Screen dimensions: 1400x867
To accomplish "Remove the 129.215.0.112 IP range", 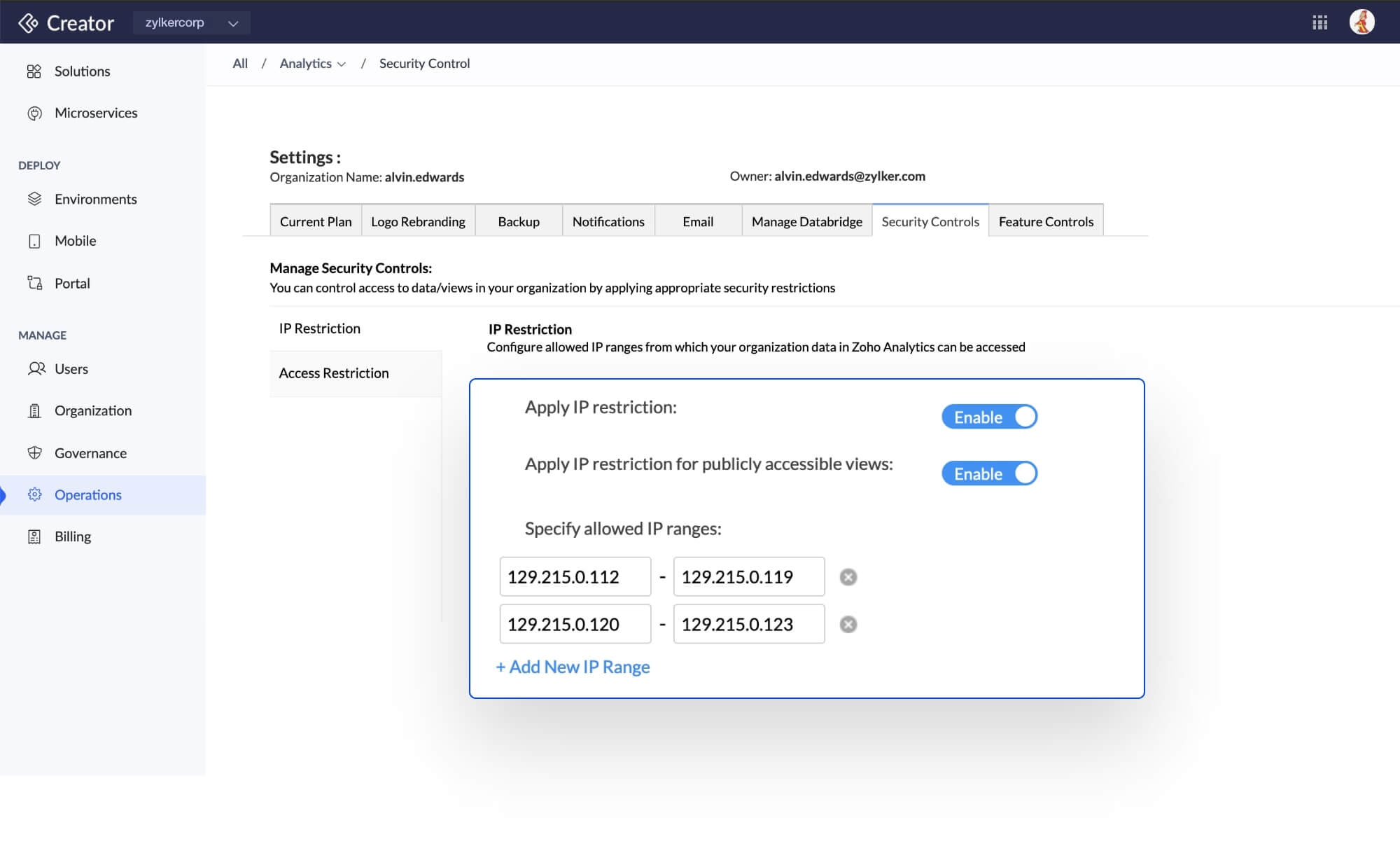I will coord(848,577).
